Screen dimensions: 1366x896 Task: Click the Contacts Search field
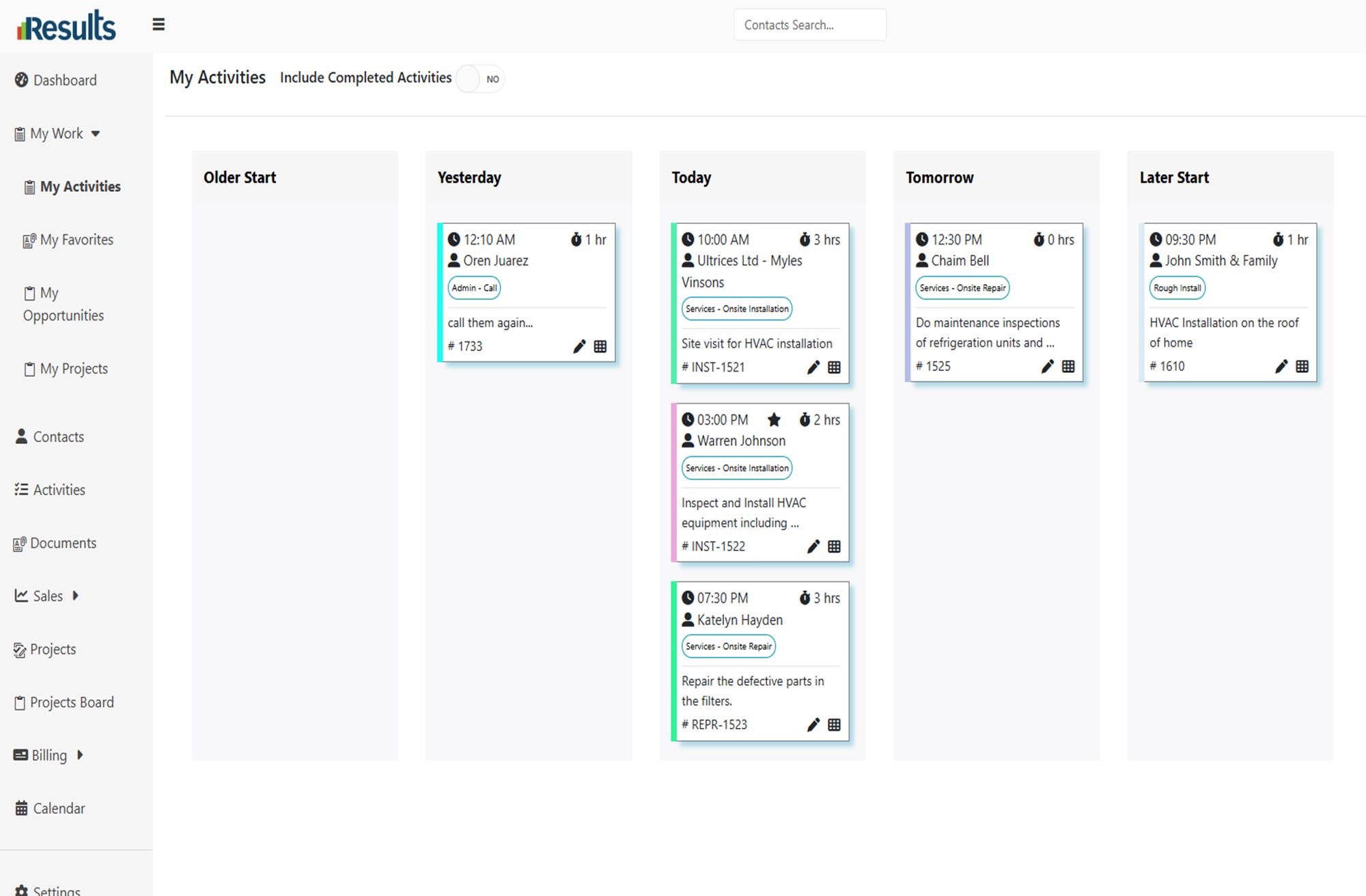point(809,25)
